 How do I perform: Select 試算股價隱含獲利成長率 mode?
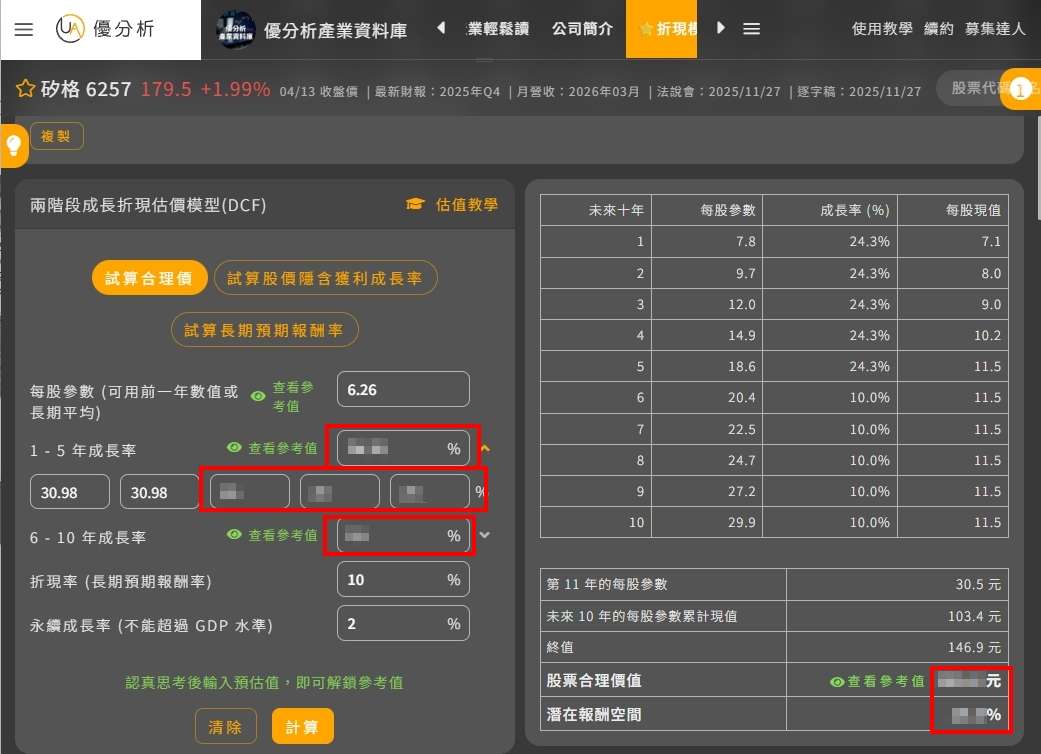[325, 278]
